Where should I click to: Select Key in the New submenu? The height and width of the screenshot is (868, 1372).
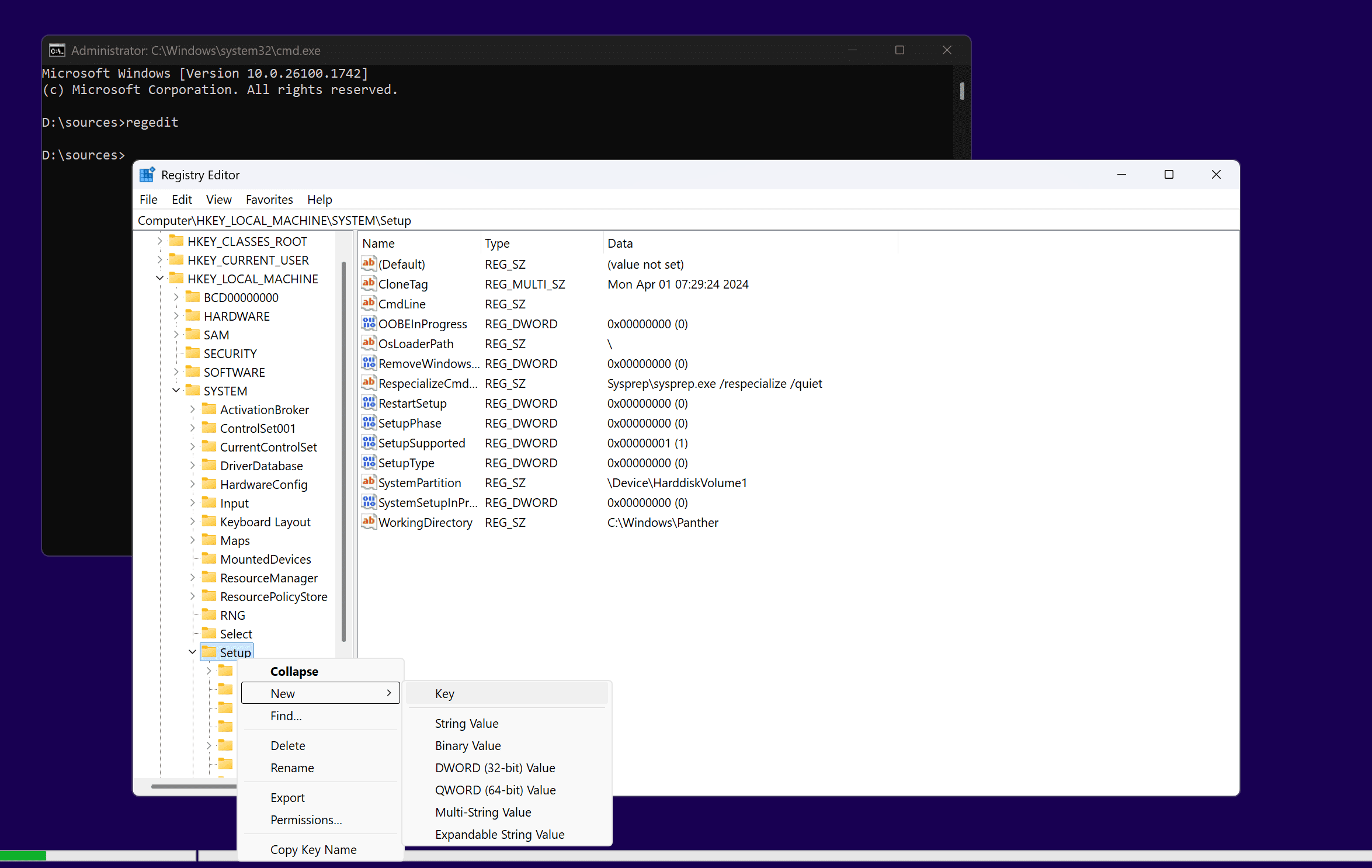pos(444,693)
